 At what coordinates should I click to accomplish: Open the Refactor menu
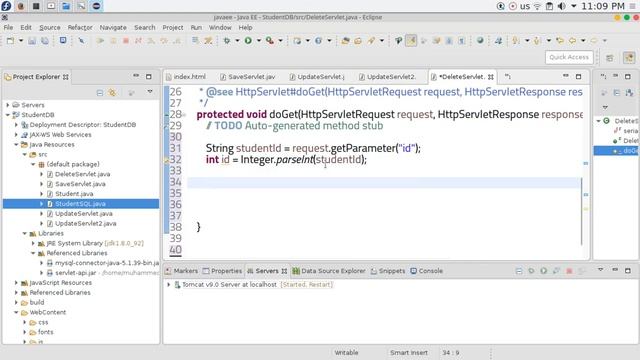tap(80, 27)
